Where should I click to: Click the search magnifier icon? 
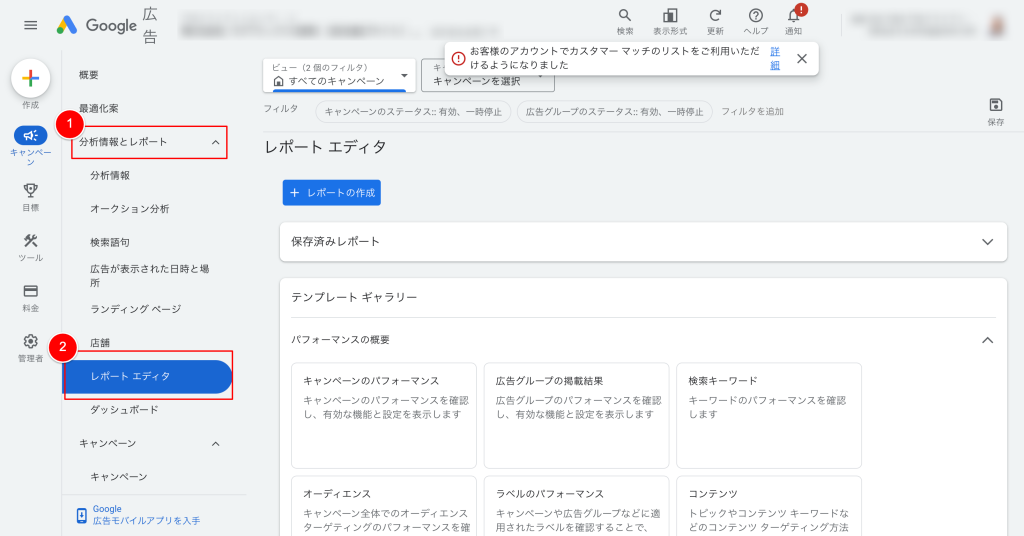point(625,16)
